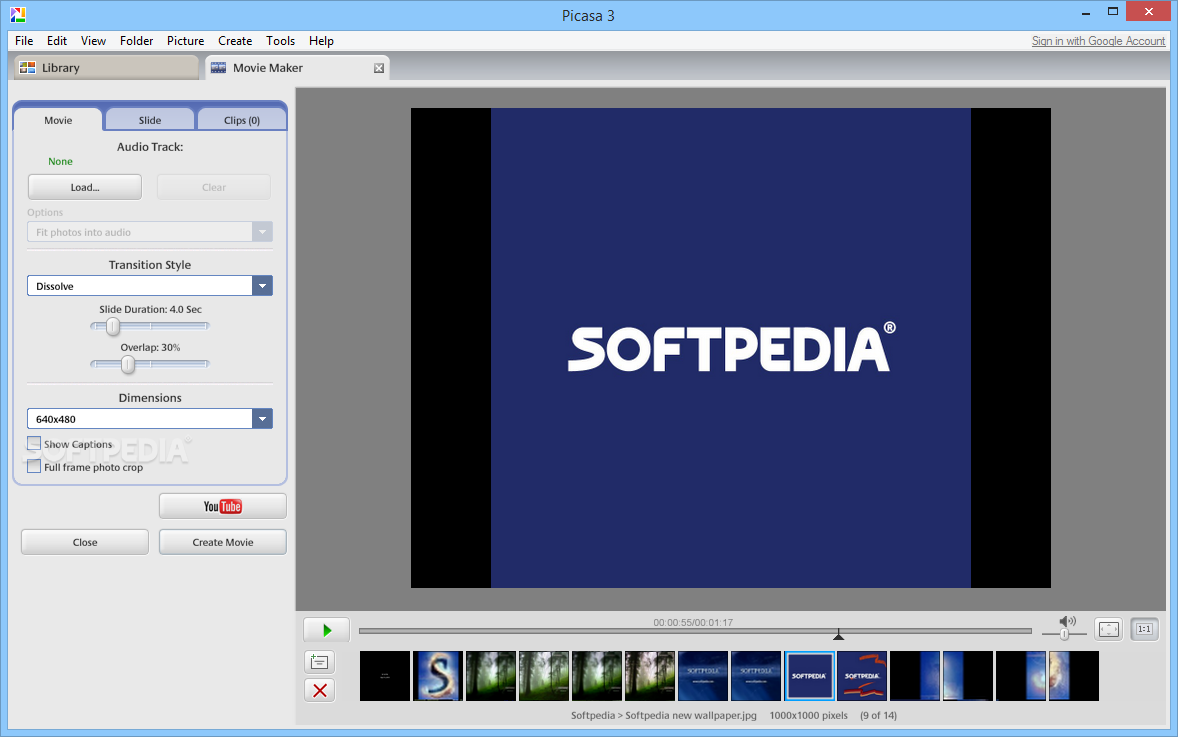Sign in with Google Account
Viewport: 1178px width, 737px height.
pyautogui.click(x=1098, y=41)
